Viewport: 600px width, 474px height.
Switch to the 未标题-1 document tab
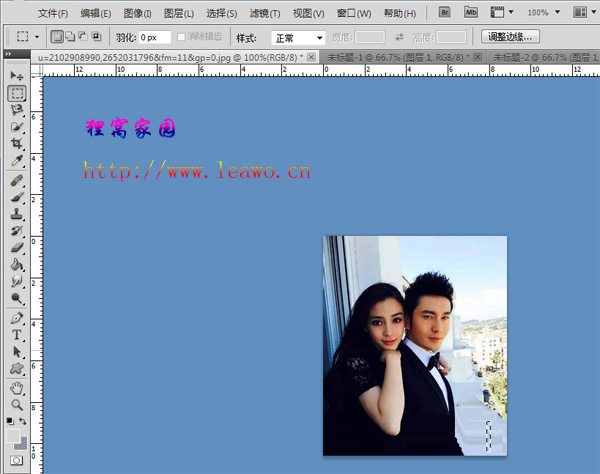pos(400,57)
